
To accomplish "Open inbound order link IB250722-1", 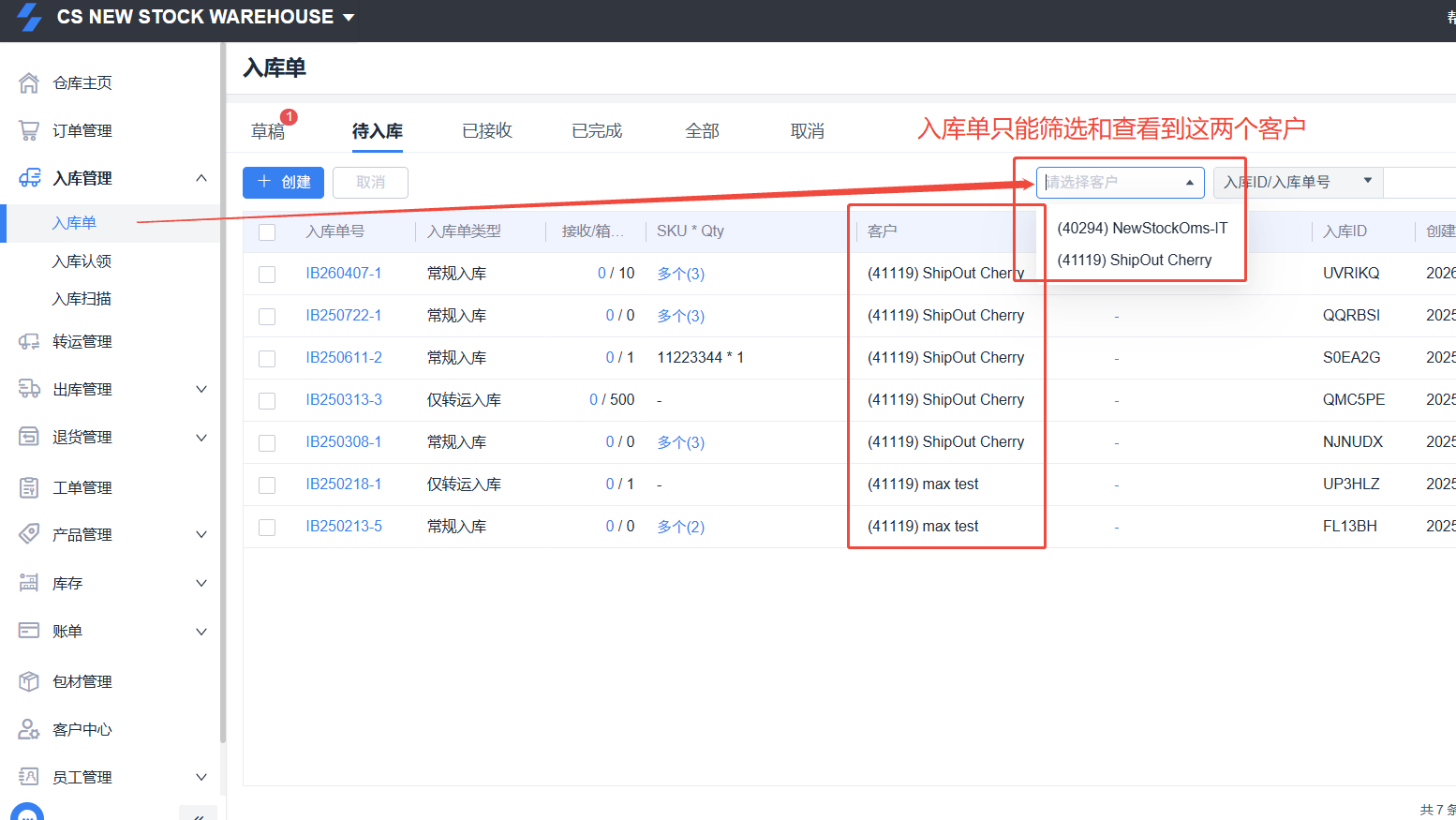I will pos(343,316).
